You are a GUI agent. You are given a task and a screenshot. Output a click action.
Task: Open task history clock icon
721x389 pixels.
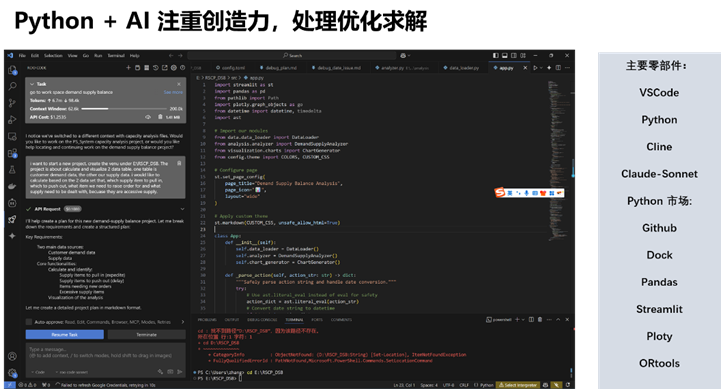coord(155,68)
